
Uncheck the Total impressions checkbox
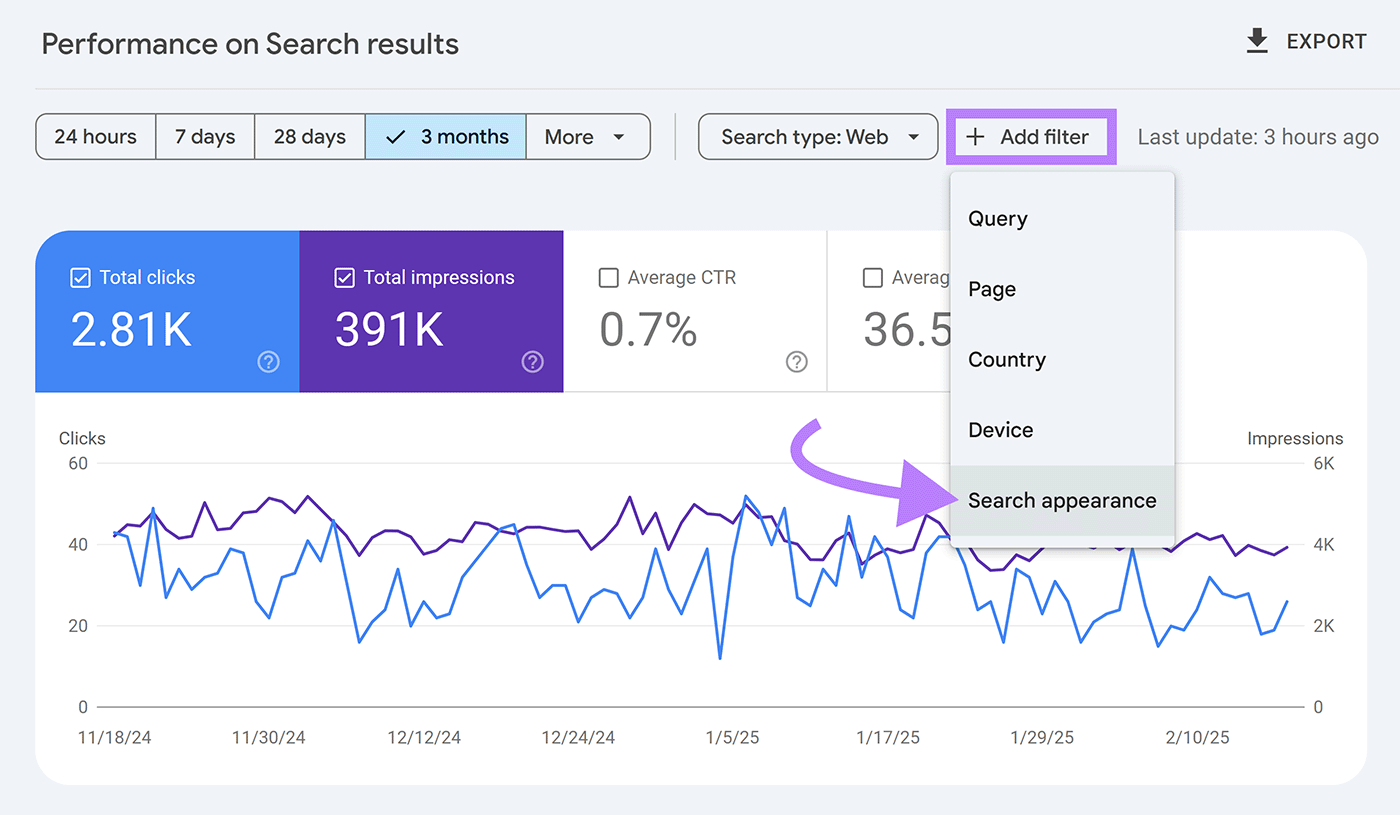click(344, 277)
